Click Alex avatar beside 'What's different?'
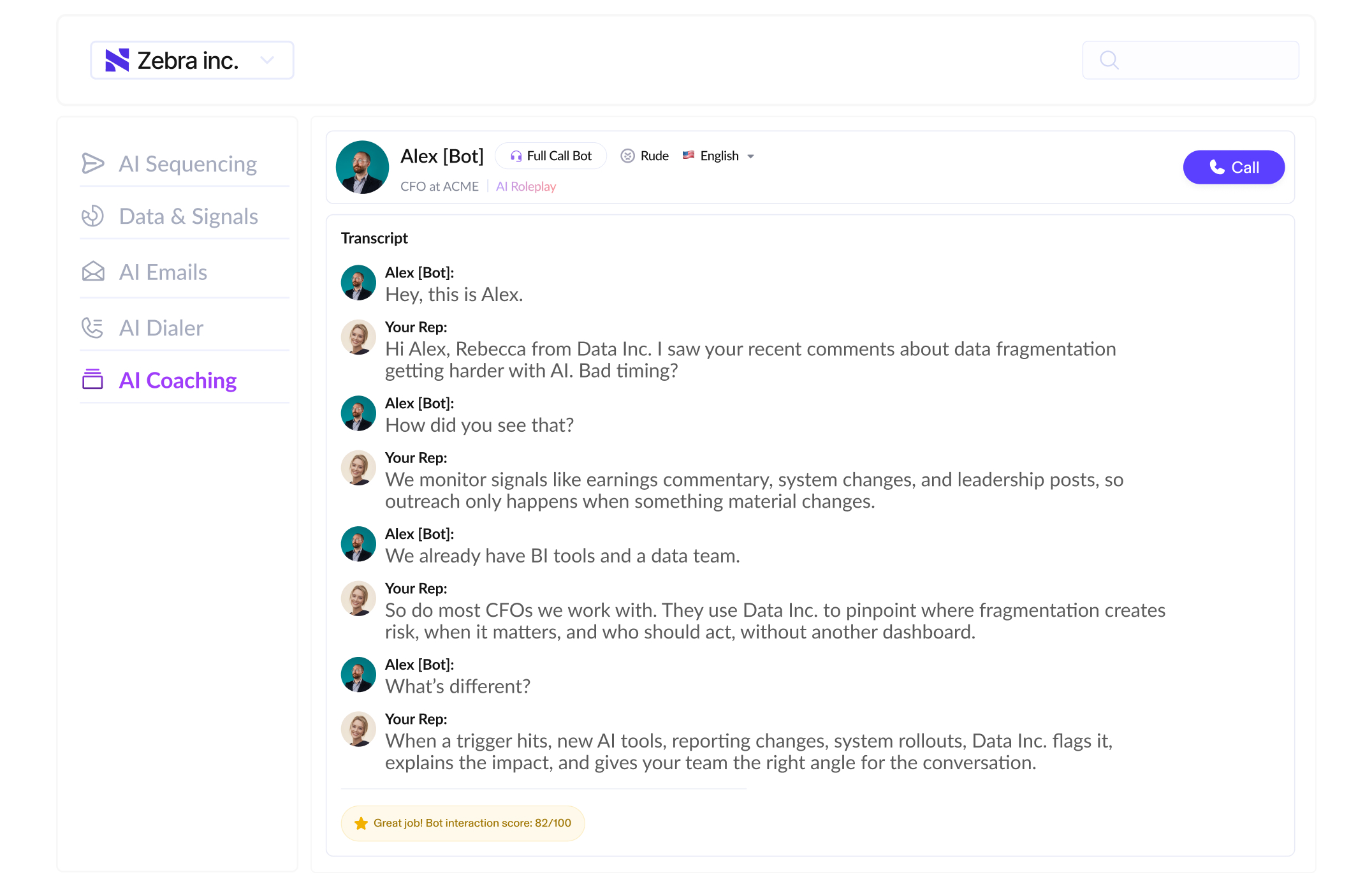The width and height of the screenshot is (1372, 884). (x=358, y=675)
